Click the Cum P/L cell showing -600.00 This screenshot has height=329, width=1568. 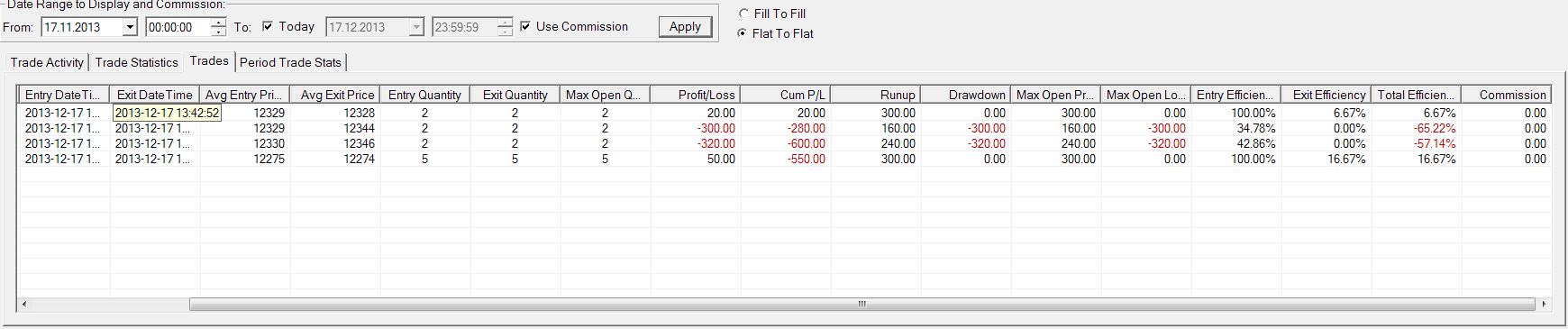coord(785,144)
